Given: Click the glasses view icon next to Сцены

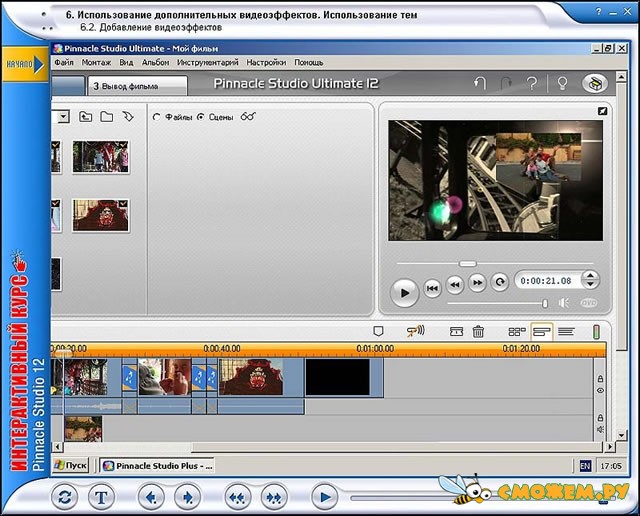Looking at the screenshot, I should coord(248,116).
